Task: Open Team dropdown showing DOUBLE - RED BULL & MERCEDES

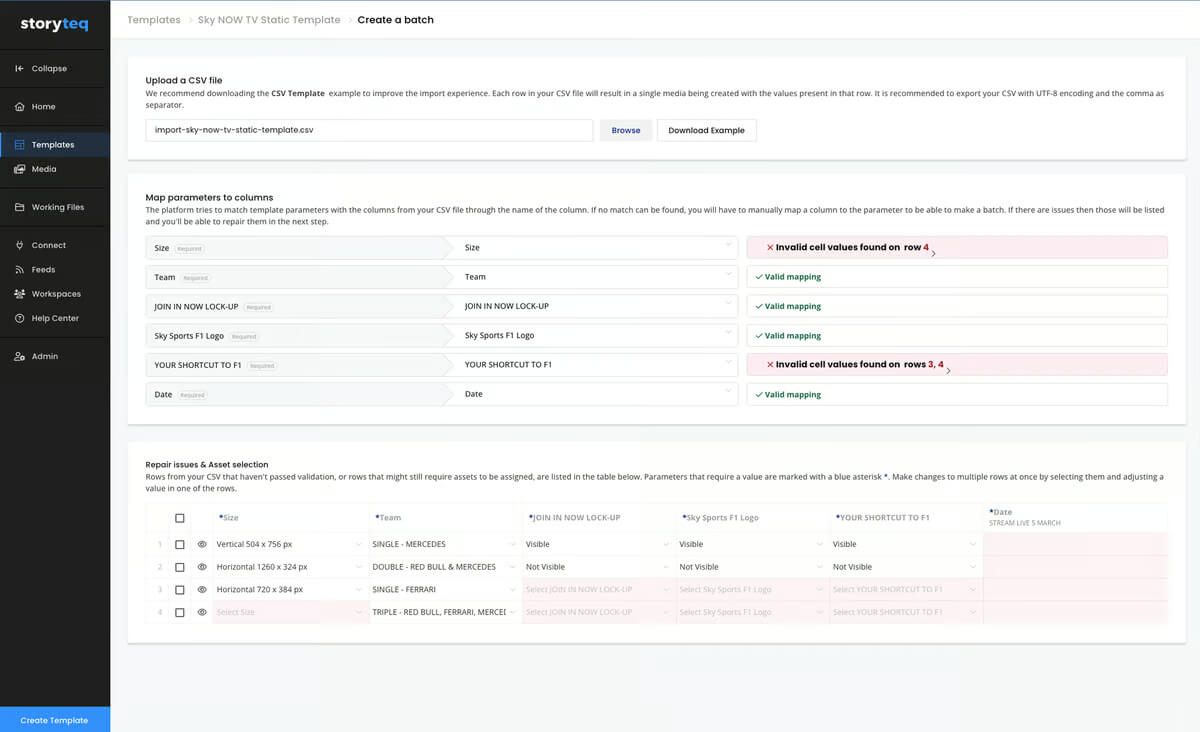Action: click(445, 567)
